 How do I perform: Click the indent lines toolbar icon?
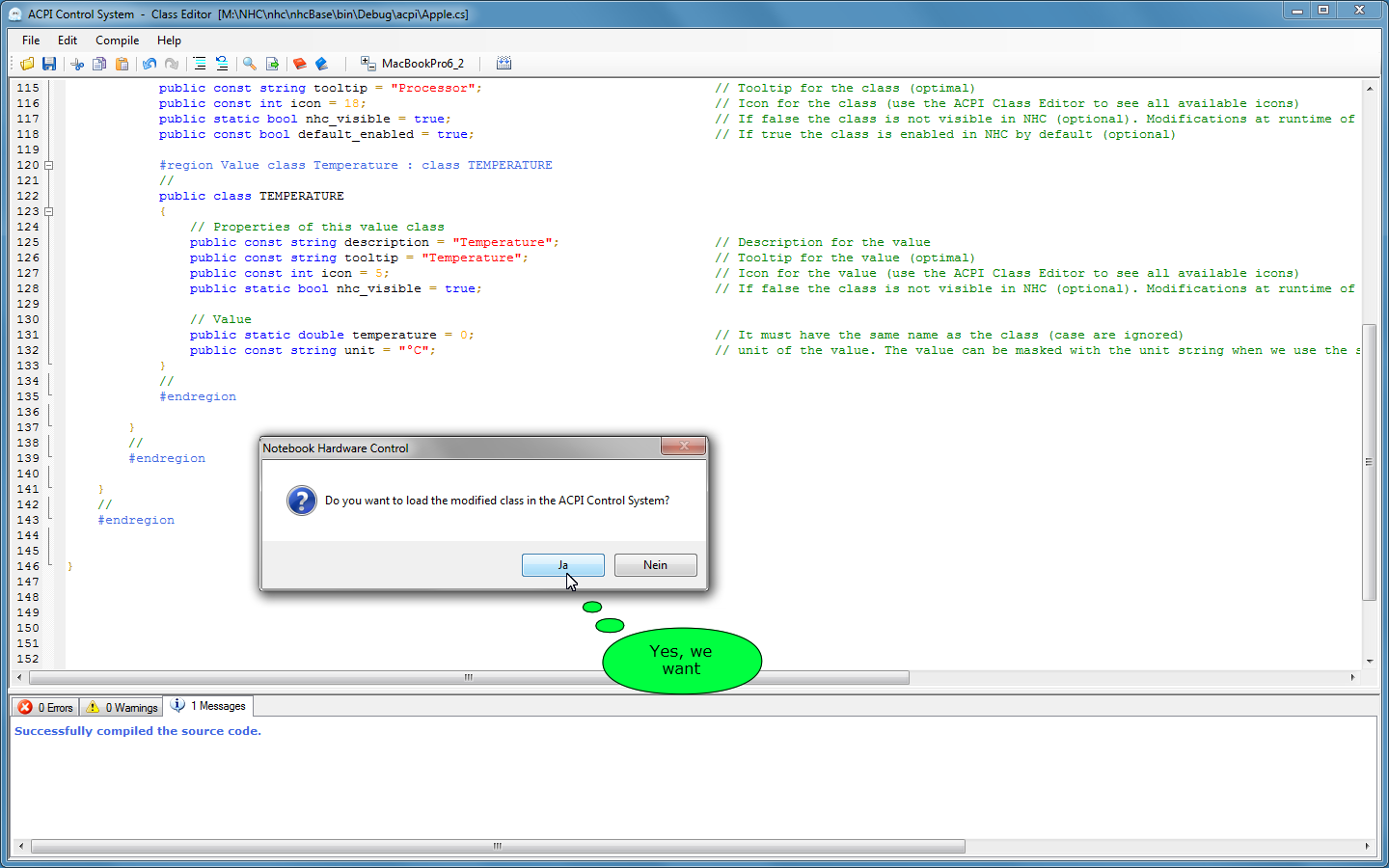click(200, 64)
